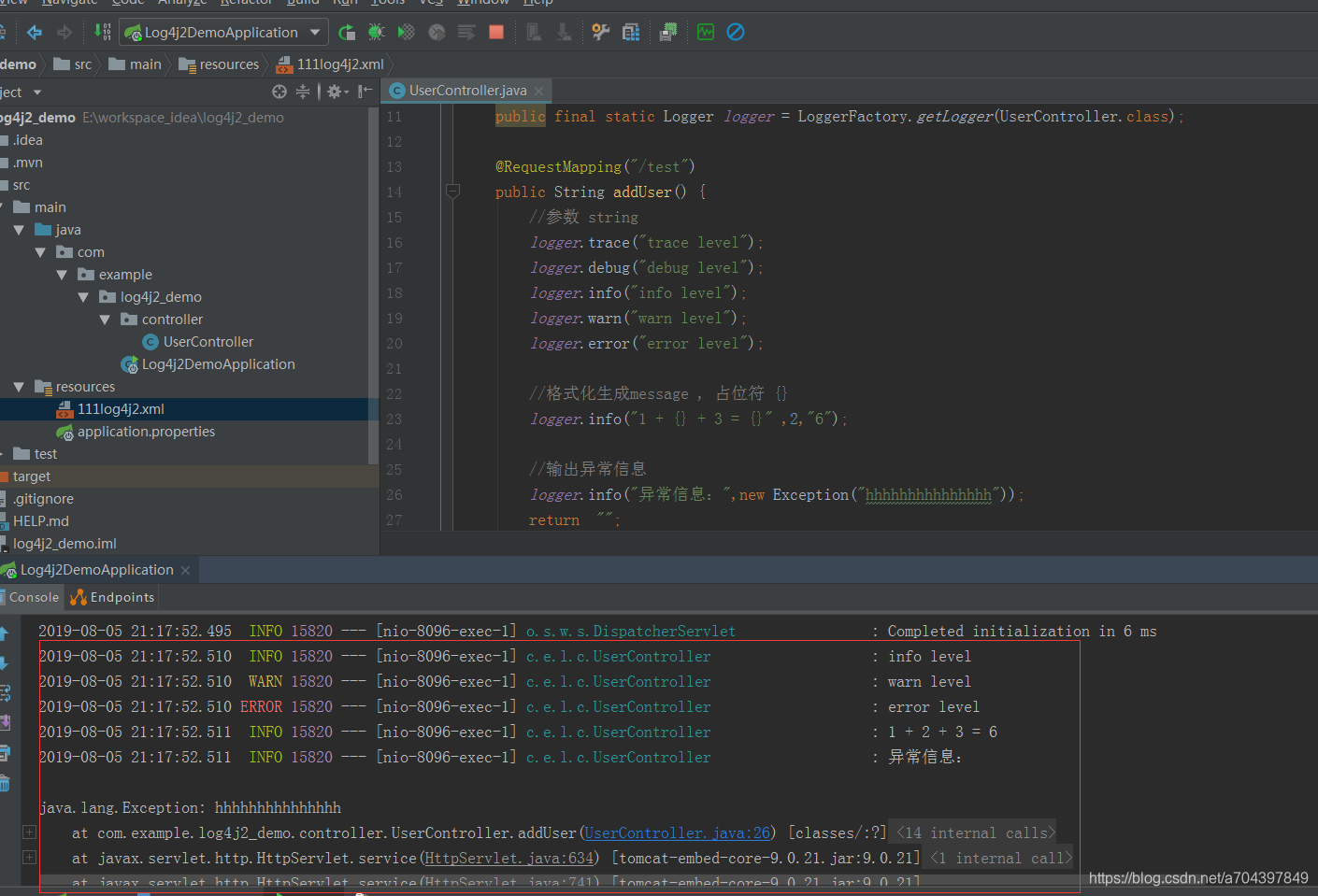Go forward with the grey navigation arrow

click(x=64, y=33)
